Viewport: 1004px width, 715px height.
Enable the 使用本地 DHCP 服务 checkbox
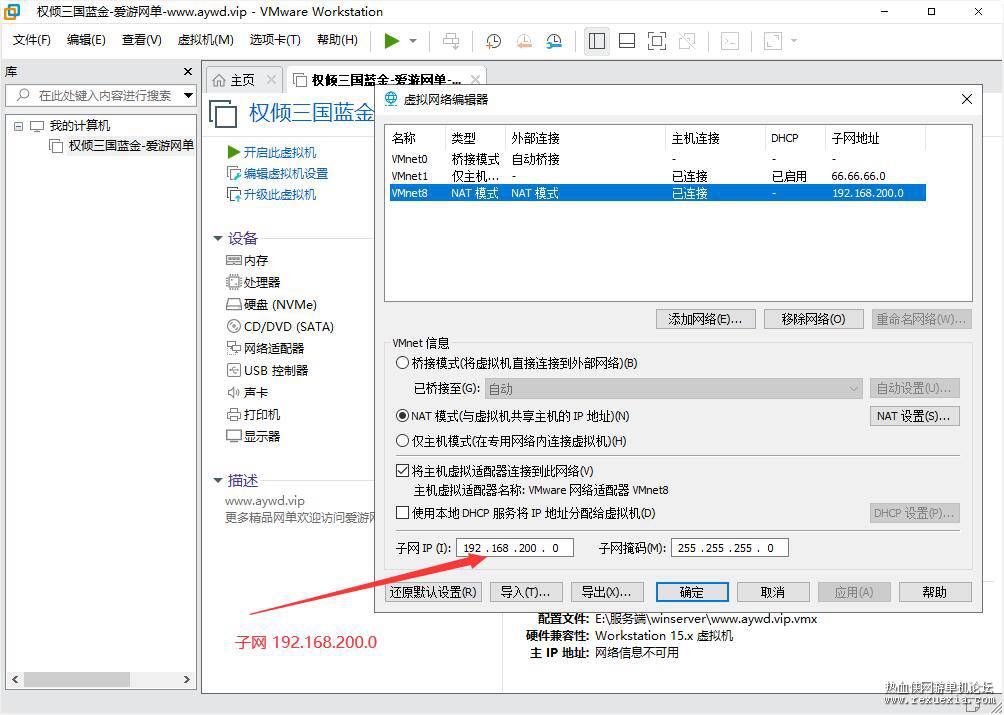point(402,513)
